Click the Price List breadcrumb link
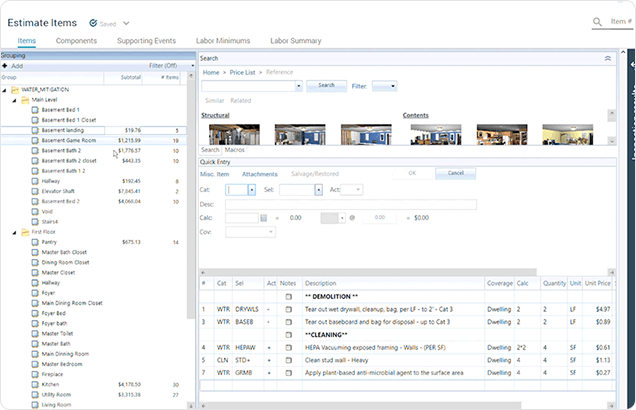The height and width of the screenshot is (410, 636). (x=241, y=73)
